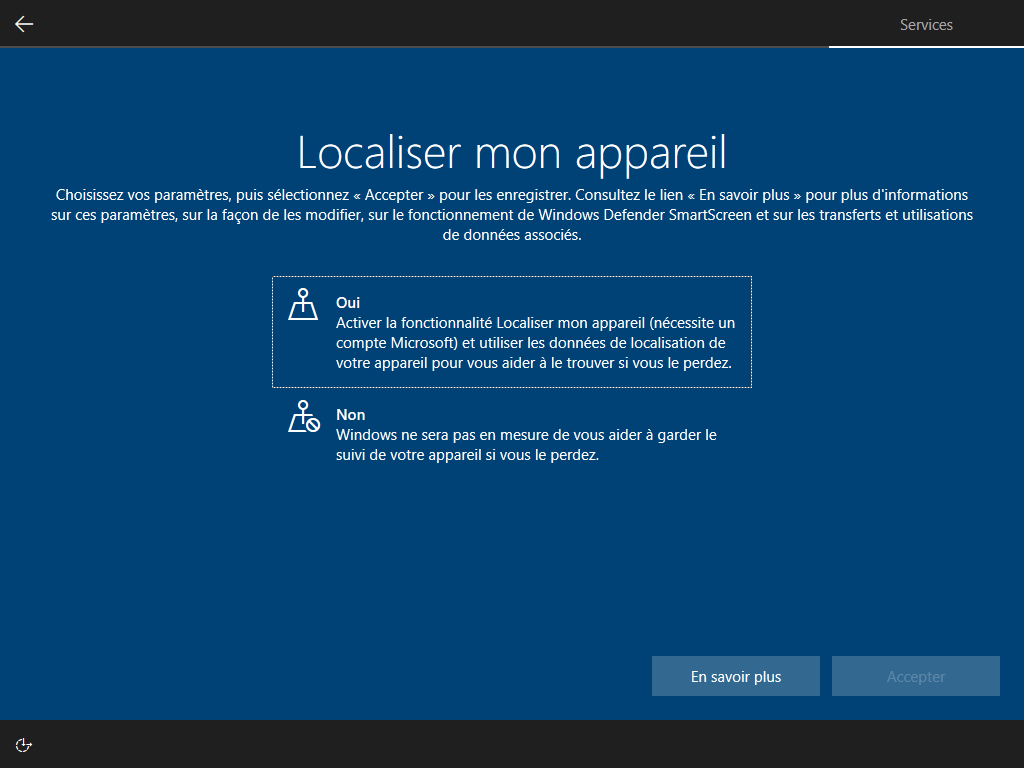The image size is (1024, 768).
Task: Open the "En savoir plus" information
Action: 736,677
